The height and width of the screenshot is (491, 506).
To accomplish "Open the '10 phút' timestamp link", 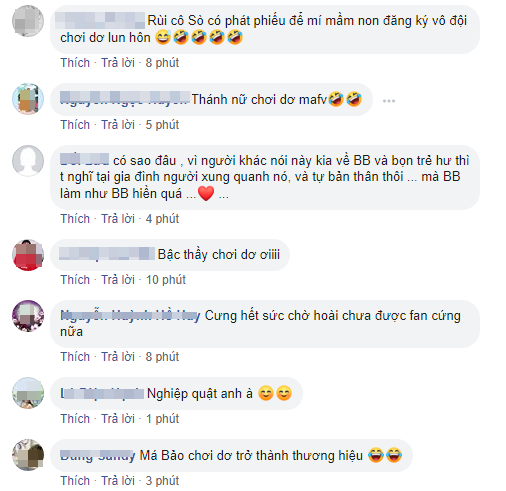I will [166, 280].
